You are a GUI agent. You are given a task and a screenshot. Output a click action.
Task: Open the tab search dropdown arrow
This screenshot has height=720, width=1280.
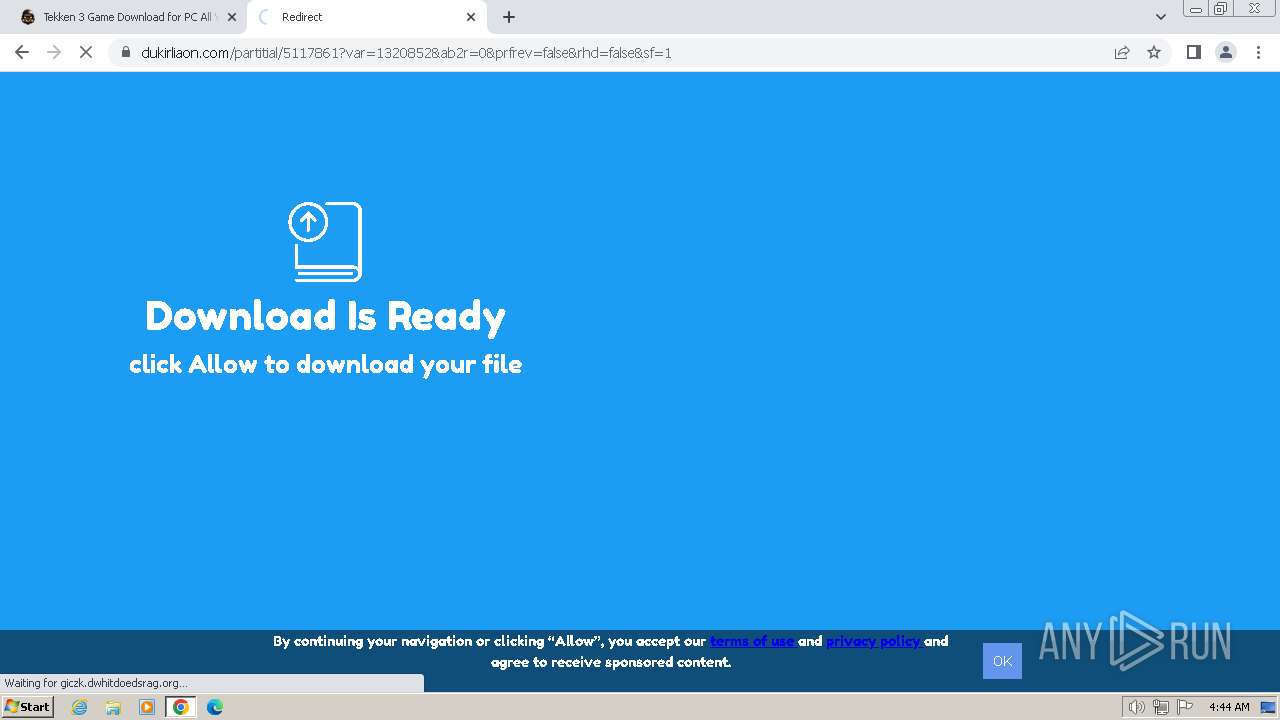pos(1161,17)
